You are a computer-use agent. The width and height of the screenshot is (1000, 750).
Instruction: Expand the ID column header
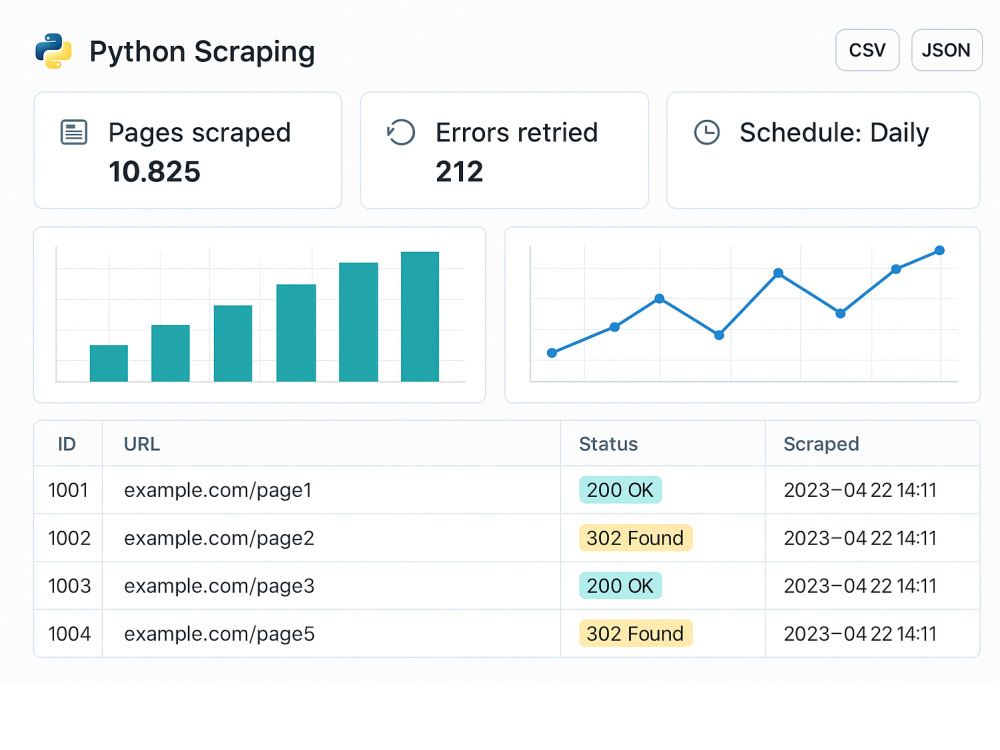click(x=67, y=444)
